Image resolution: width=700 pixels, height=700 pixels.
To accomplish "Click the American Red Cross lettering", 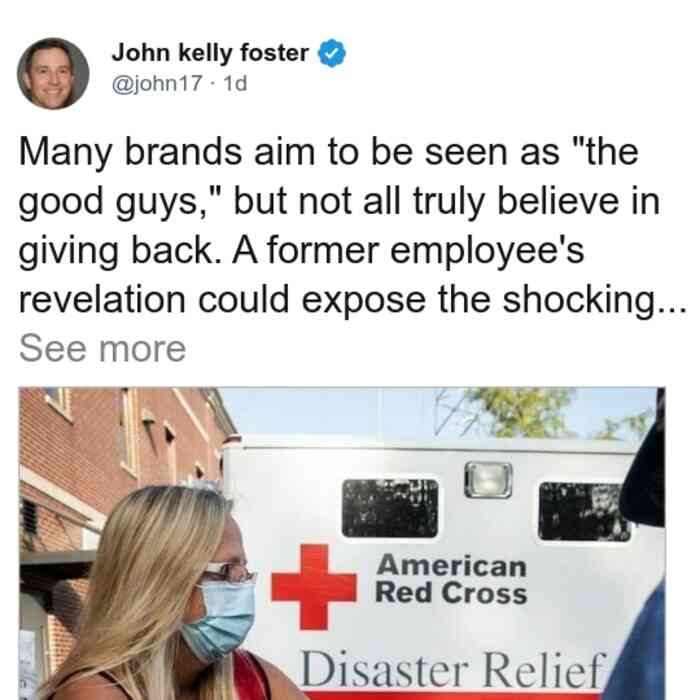I will point(451,579).
